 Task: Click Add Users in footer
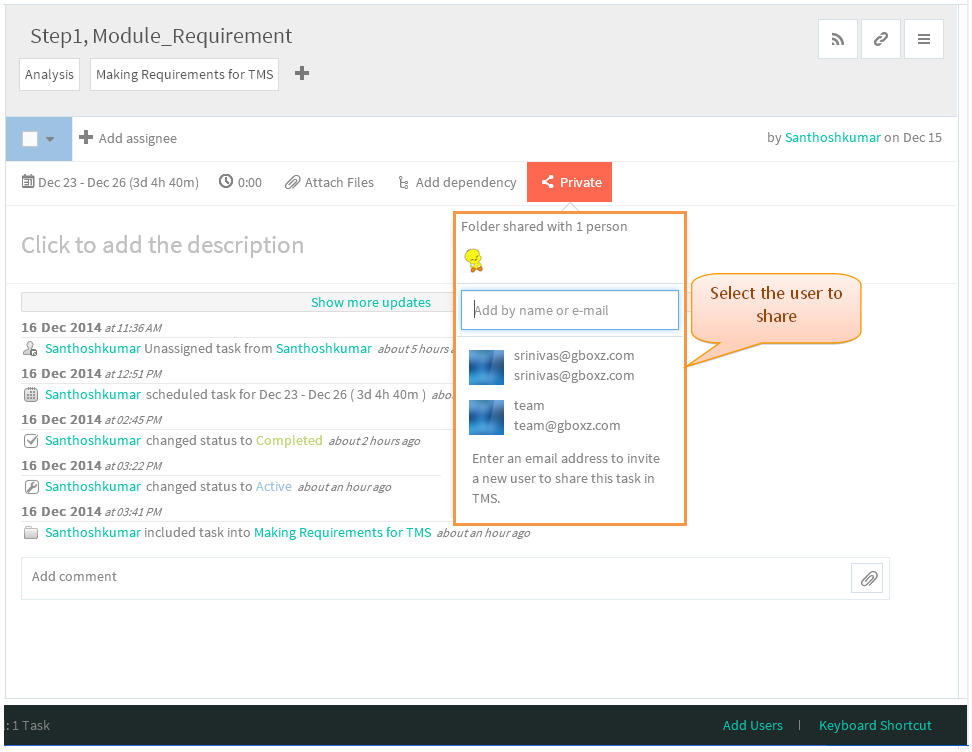753,725
